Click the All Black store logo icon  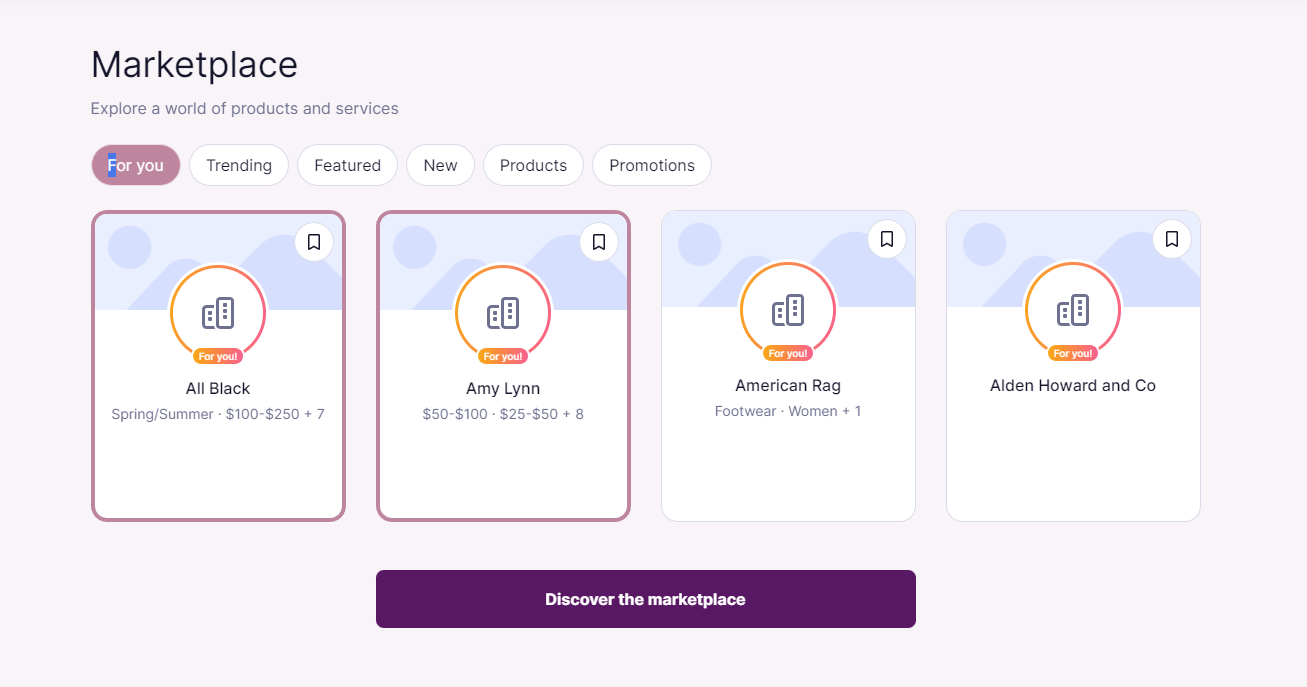pos(218,311)
